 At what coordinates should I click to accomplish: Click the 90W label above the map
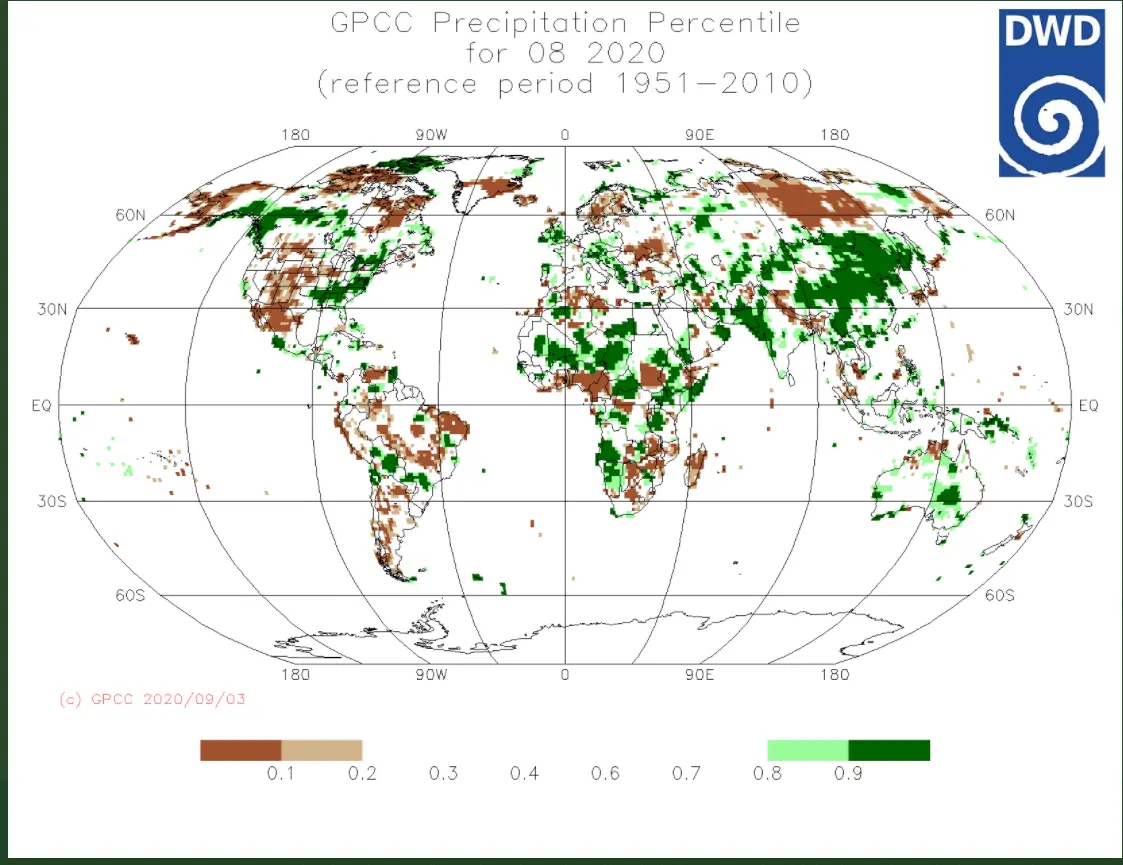(431, 135)
